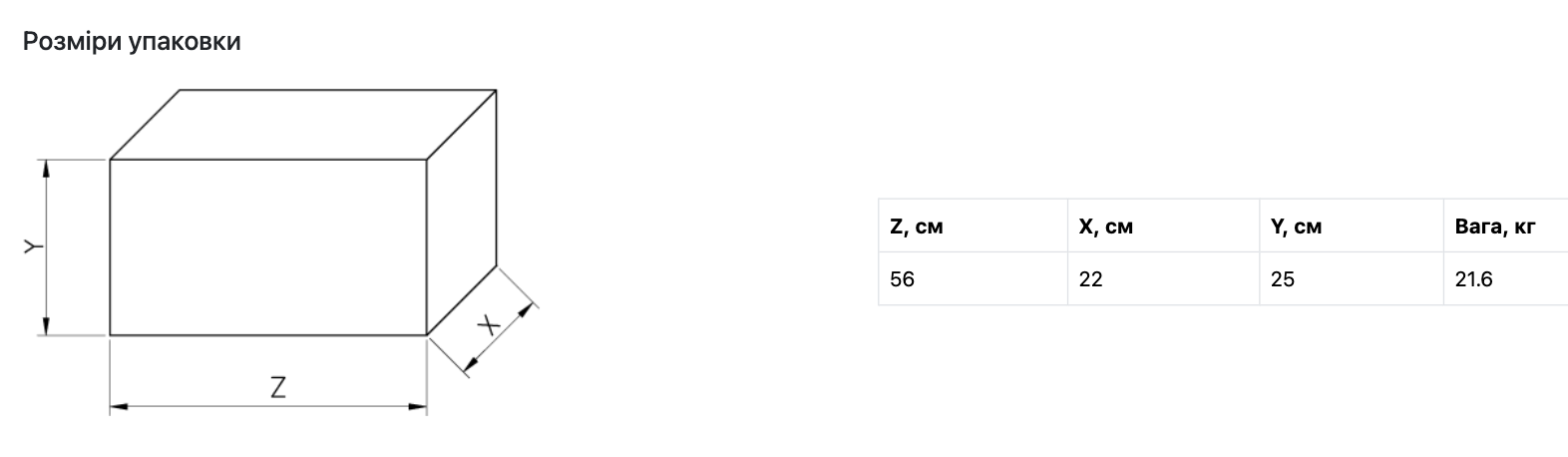The height and width of the screenshot is (457, 1568).
Task: Click the left arrowhead of the Z line
Action: [118, 406]
